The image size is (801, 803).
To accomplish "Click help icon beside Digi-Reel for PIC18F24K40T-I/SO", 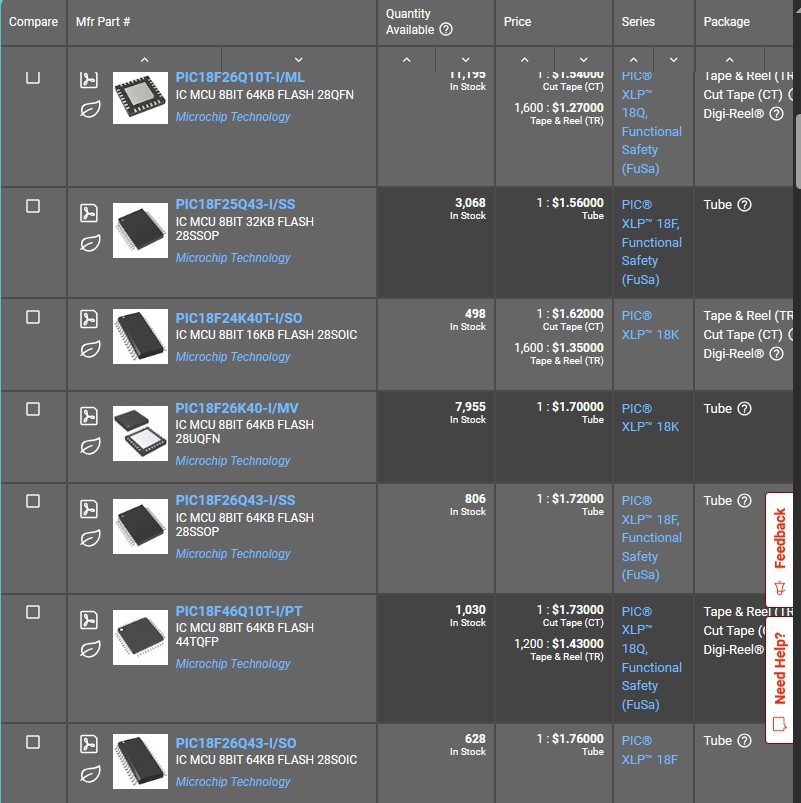I will 776,353.
